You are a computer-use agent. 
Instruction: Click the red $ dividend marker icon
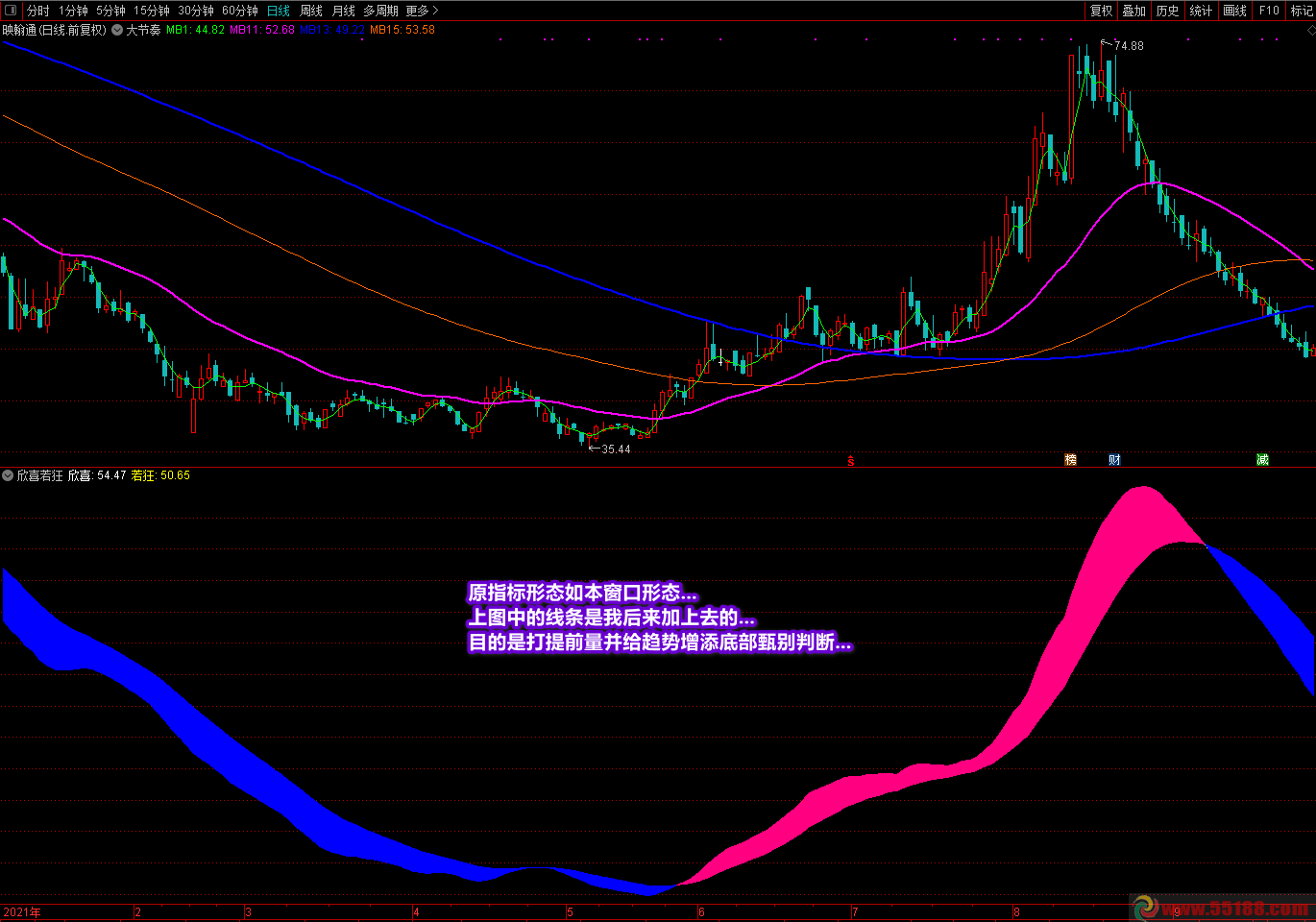[850, 461]
